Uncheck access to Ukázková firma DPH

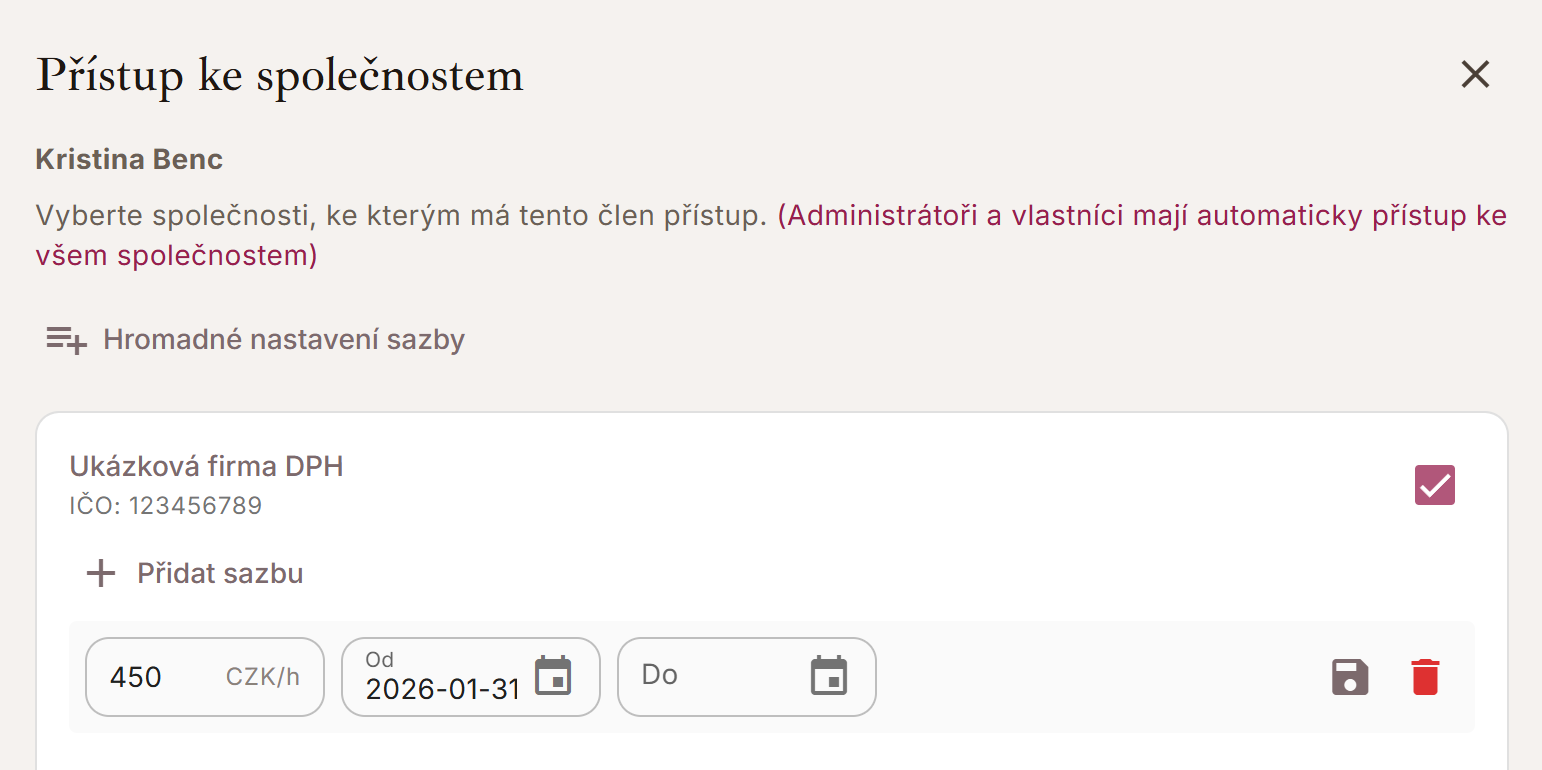pyautogui.click(x=1434, y=485)
